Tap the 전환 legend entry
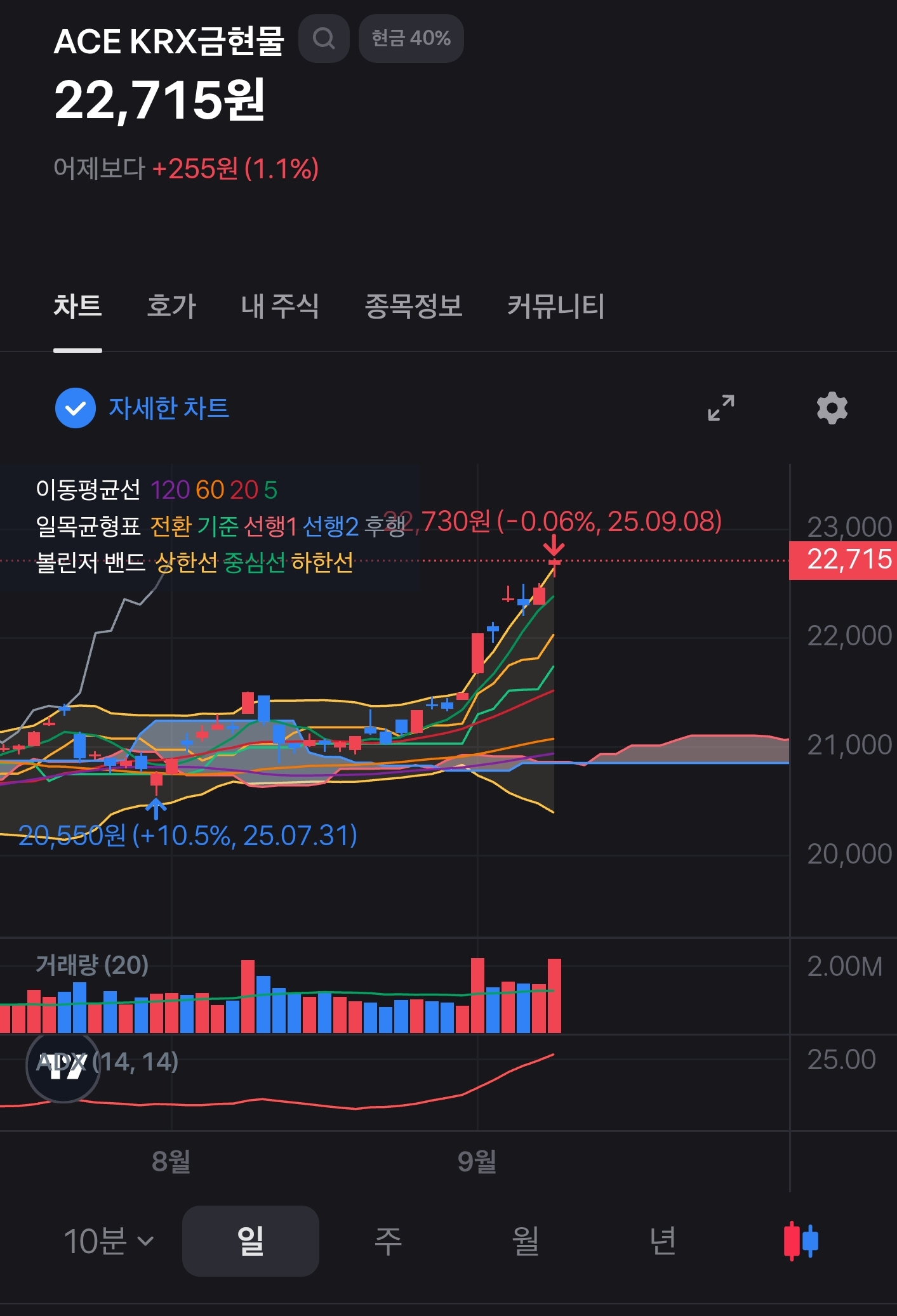This screenshot has width=897, height=1316. pos(171,526)
